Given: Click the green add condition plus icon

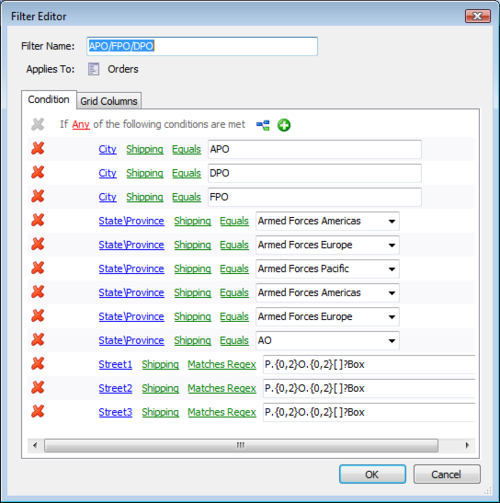Looking at the screenshot, I should (x=284, y=125).
